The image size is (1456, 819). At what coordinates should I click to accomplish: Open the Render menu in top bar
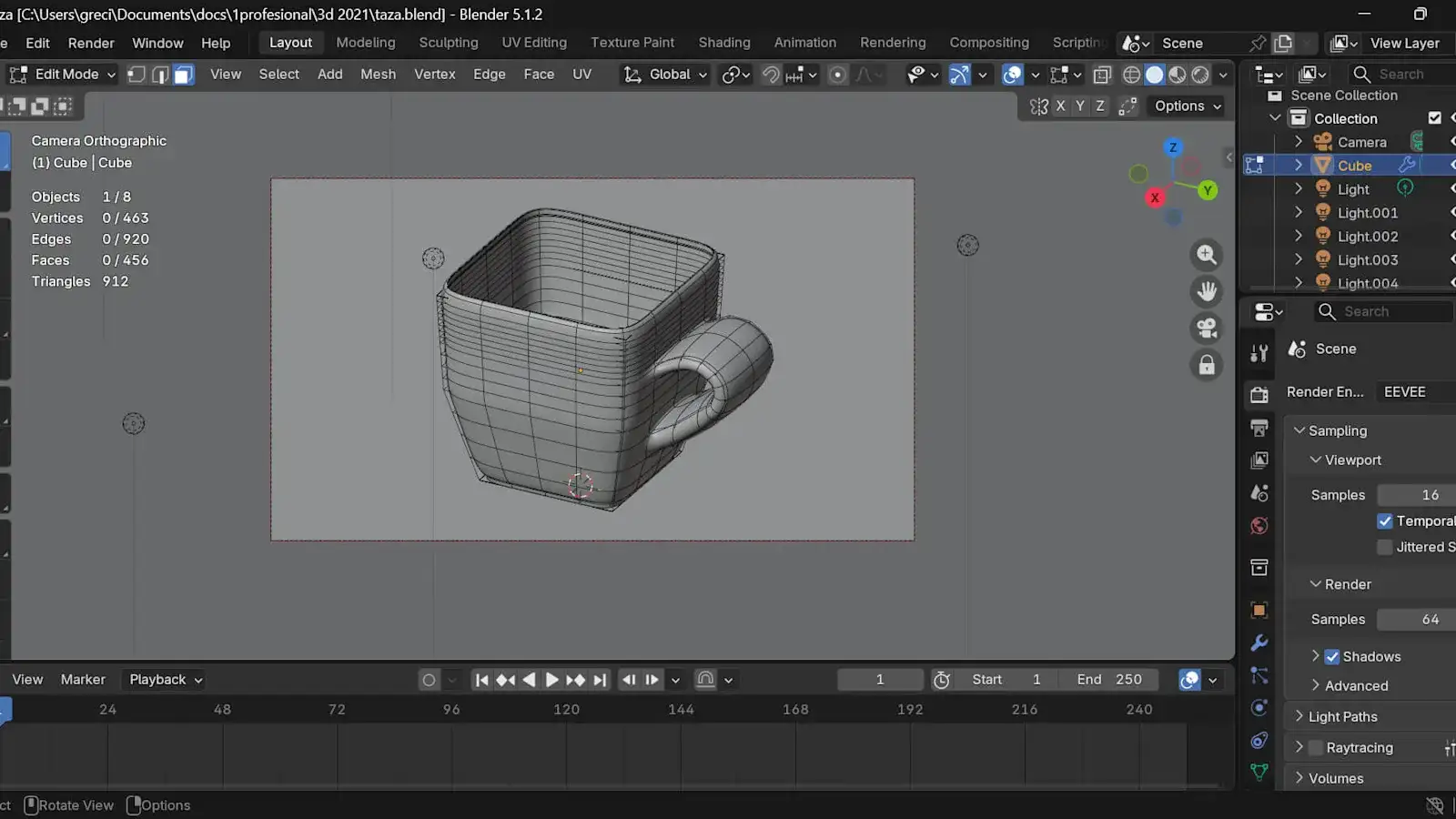point(91,43)
